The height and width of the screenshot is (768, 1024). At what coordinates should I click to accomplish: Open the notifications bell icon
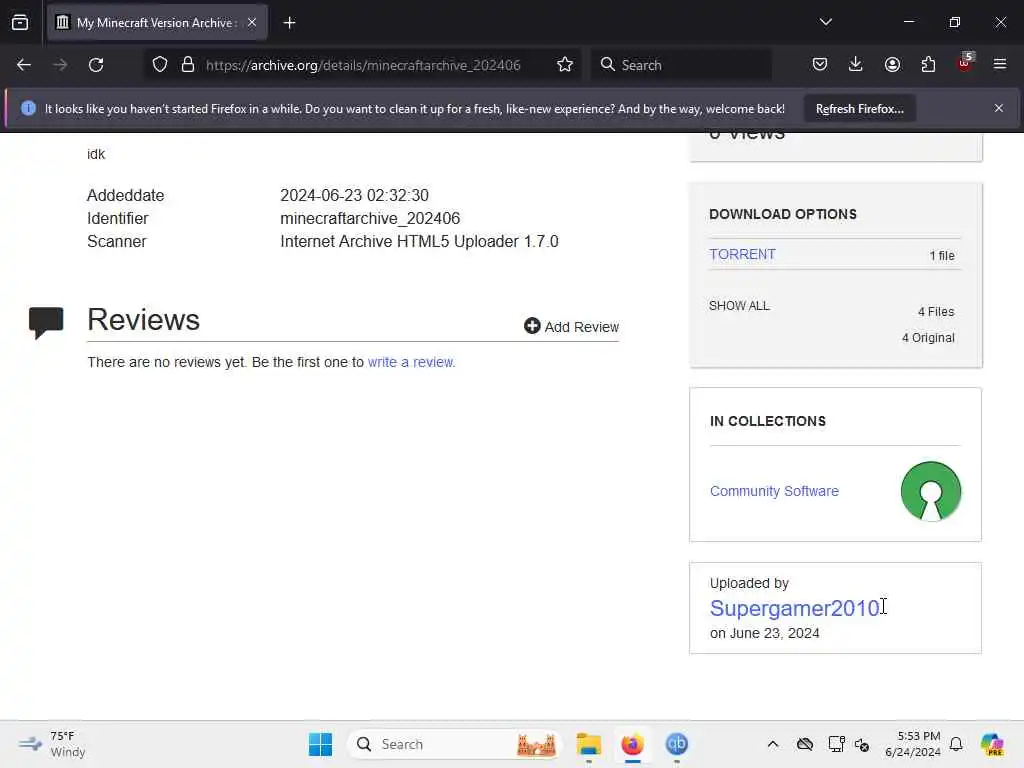click(x=956, y=744)
